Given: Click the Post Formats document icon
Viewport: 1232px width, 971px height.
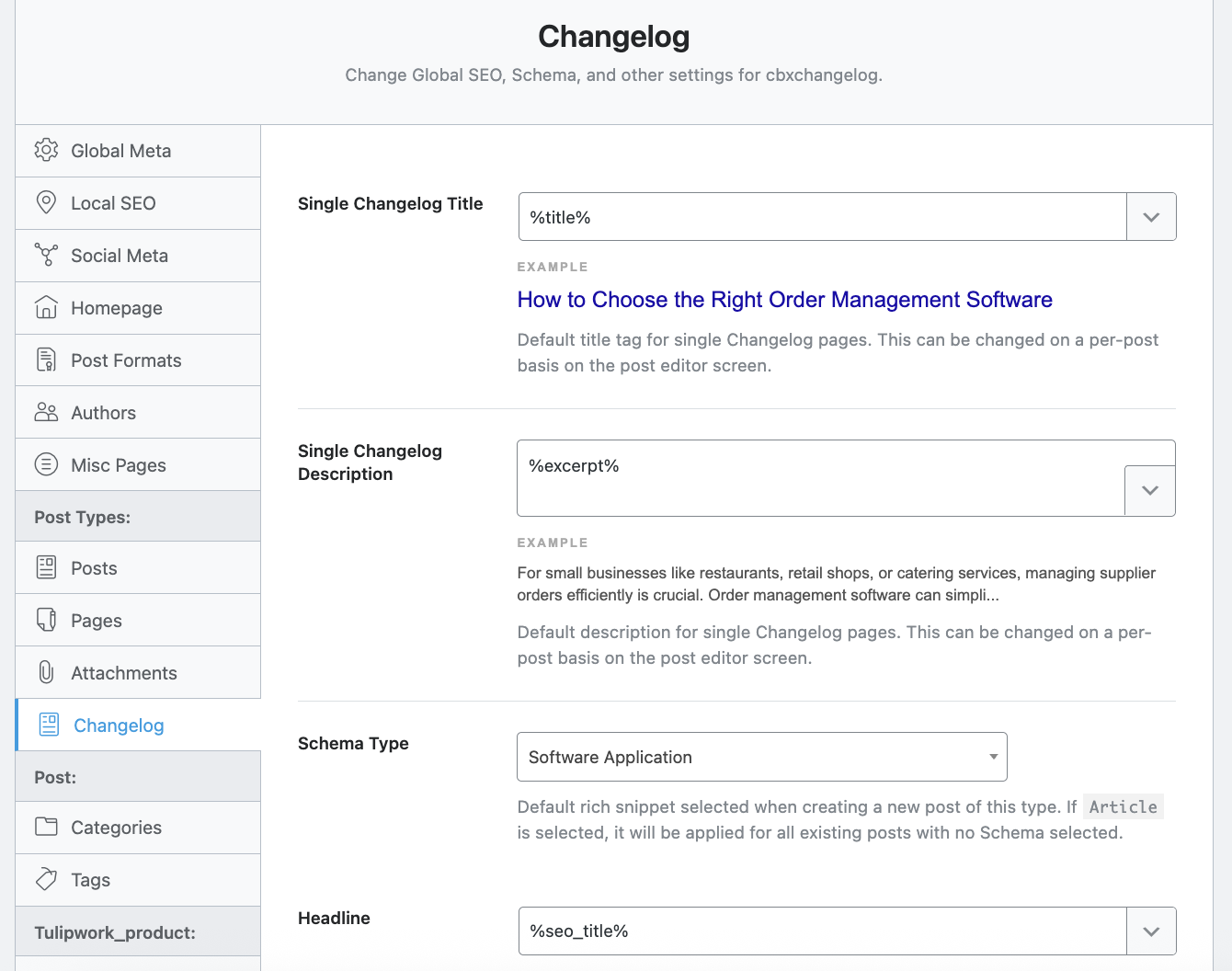Looking at the screenshot, I should [46, 360].
